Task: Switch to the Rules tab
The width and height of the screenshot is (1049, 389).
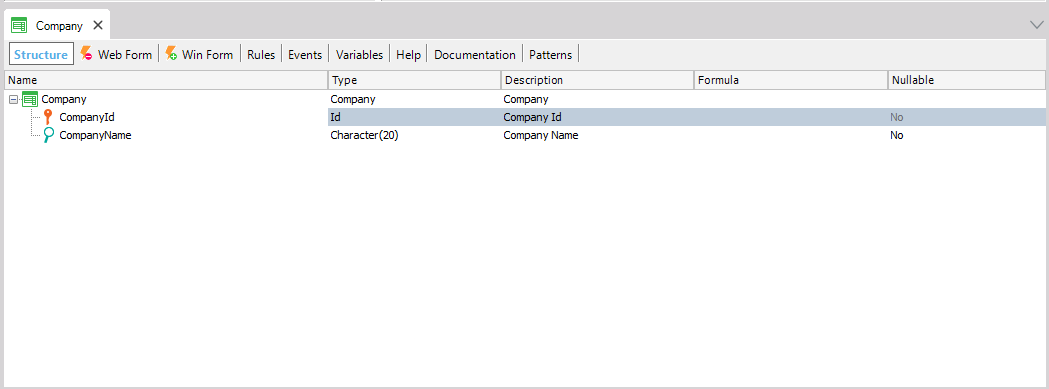Action: [x=261, y=55]
